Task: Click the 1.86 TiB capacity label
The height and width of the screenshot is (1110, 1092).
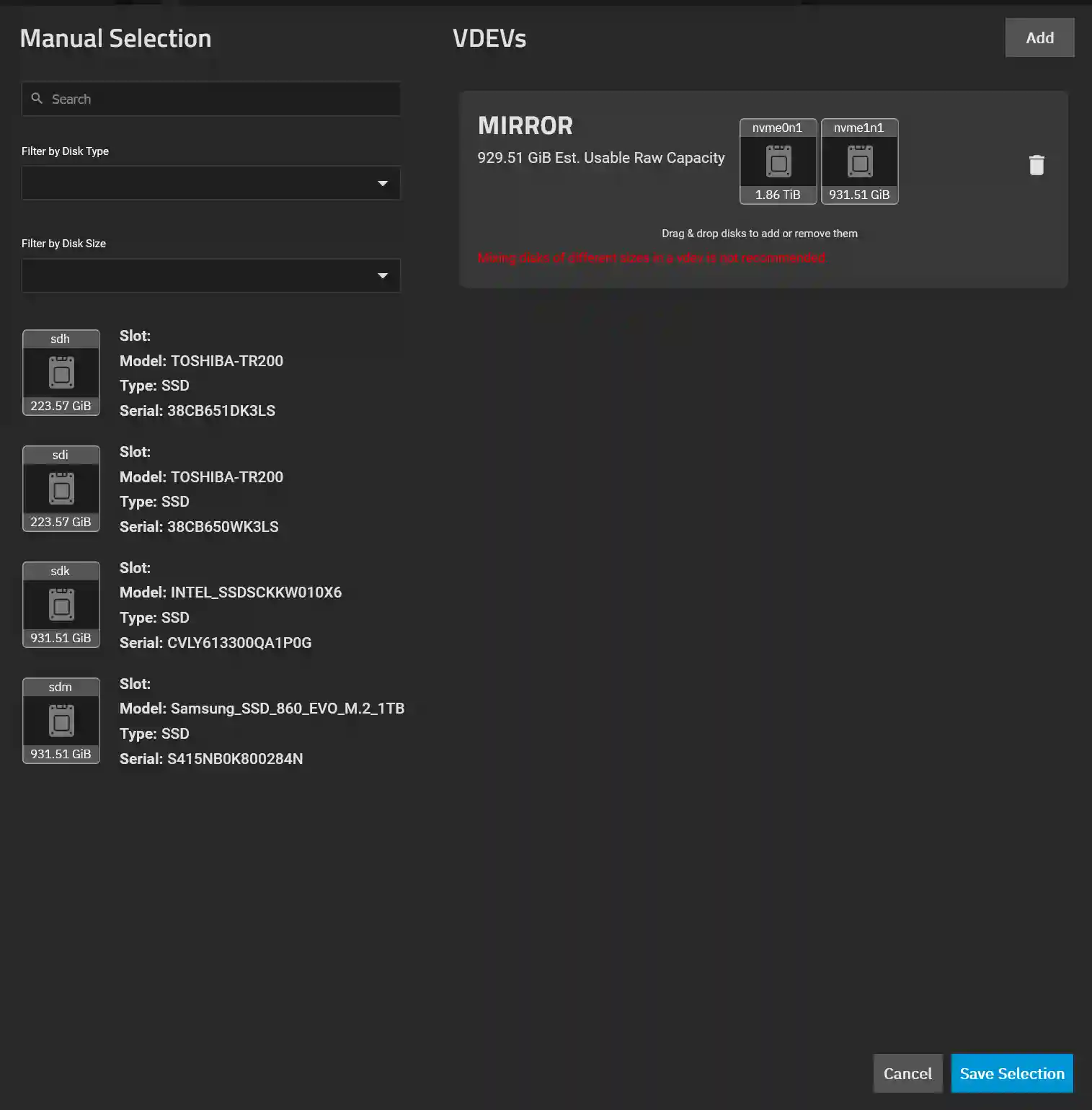Action: [x=778, y=195]
